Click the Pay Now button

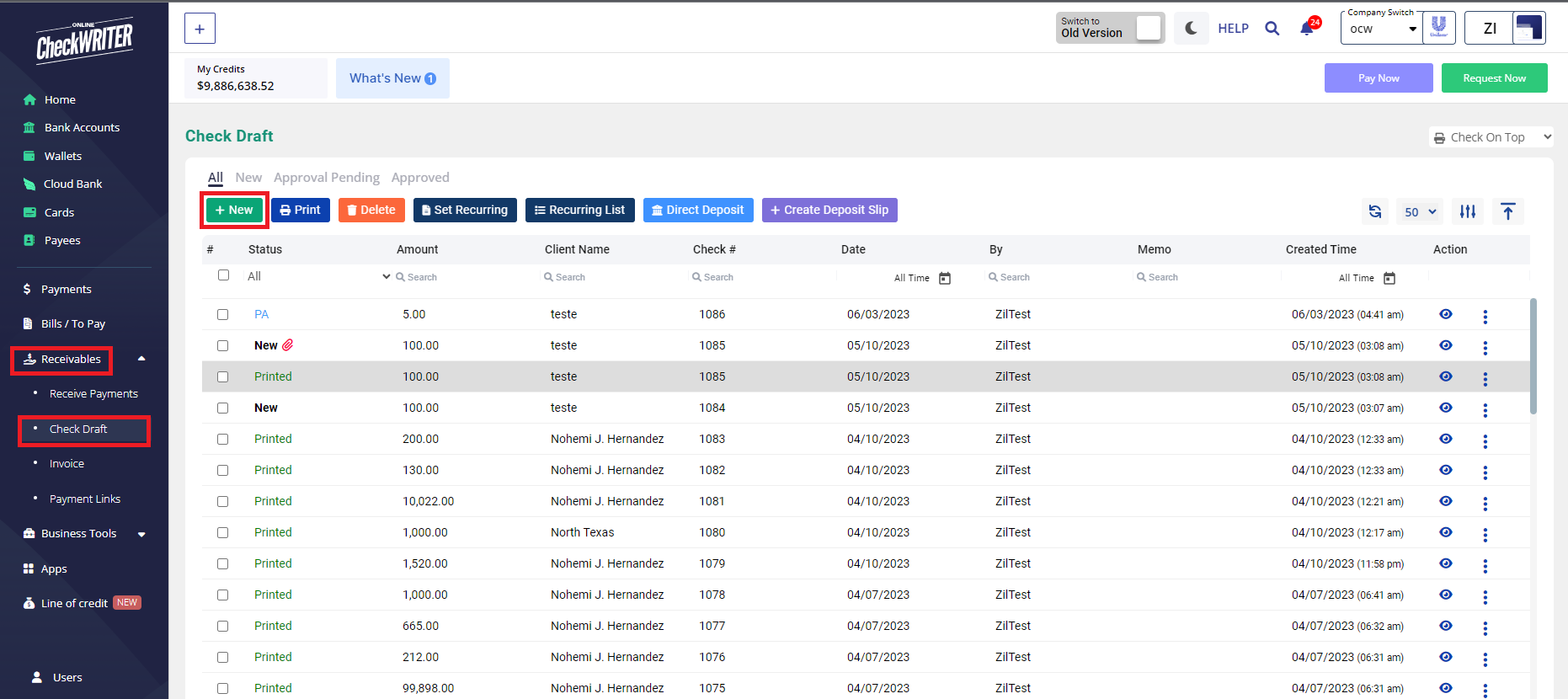1379,78
